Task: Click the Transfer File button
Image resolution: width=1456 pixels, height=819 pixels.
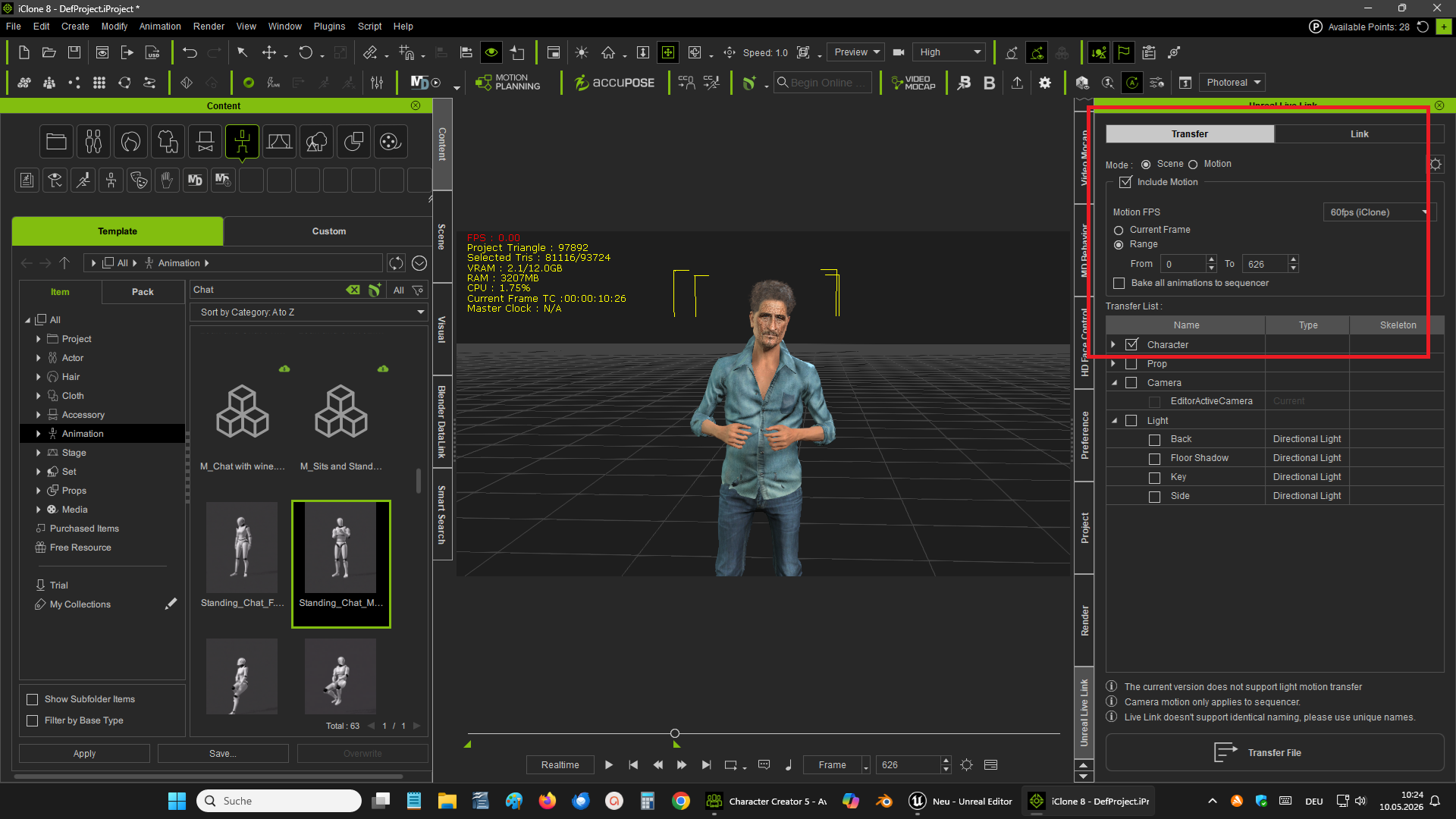Action: pyautogui.click(x=1274, y=752)
